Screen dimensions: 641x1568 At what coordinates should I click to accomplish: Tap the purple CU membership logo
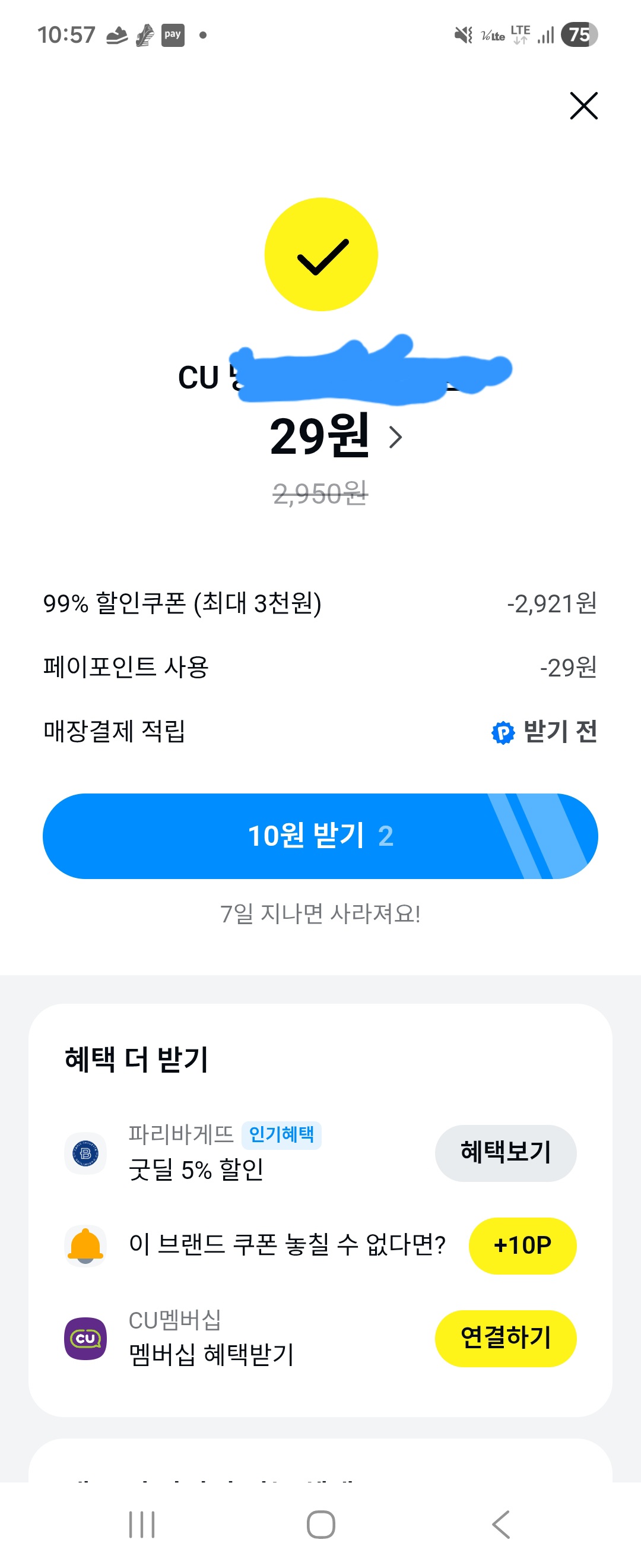click(85, 1338)
